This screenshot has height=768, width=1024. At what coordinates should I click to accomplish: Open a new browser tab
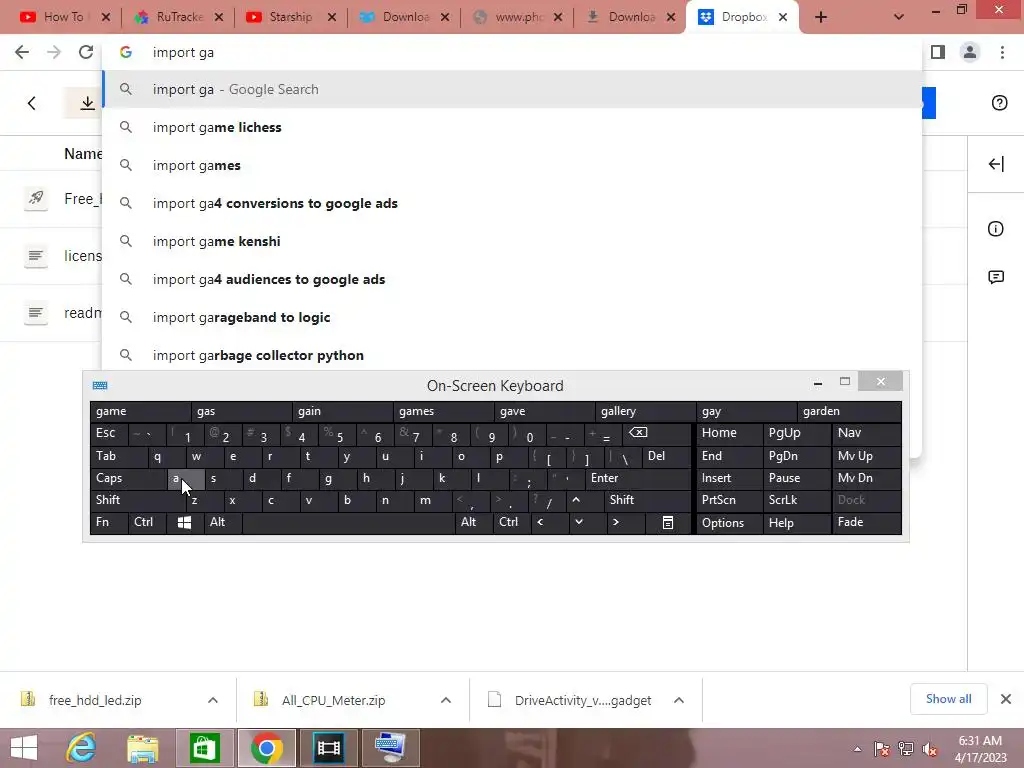pos(821,17)
